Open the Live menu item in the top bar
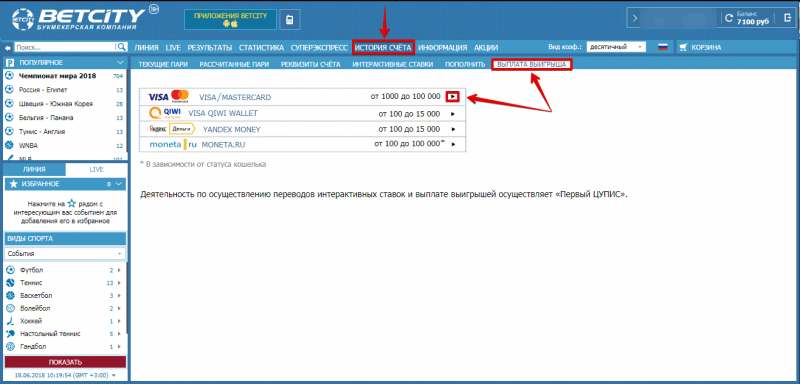The image size is (800, 384). (173, 47)
